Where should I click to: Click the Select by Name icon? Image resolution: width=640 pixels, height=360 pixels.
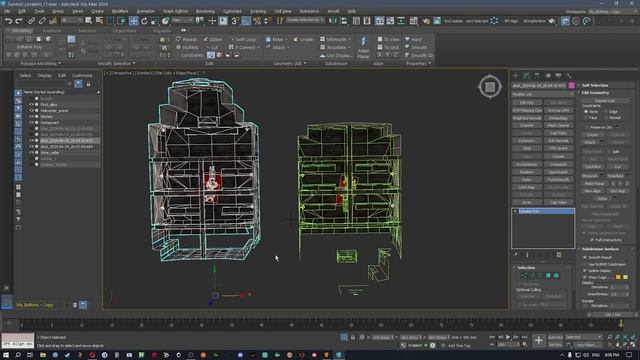pyautogui.click(x=99, y=21)
